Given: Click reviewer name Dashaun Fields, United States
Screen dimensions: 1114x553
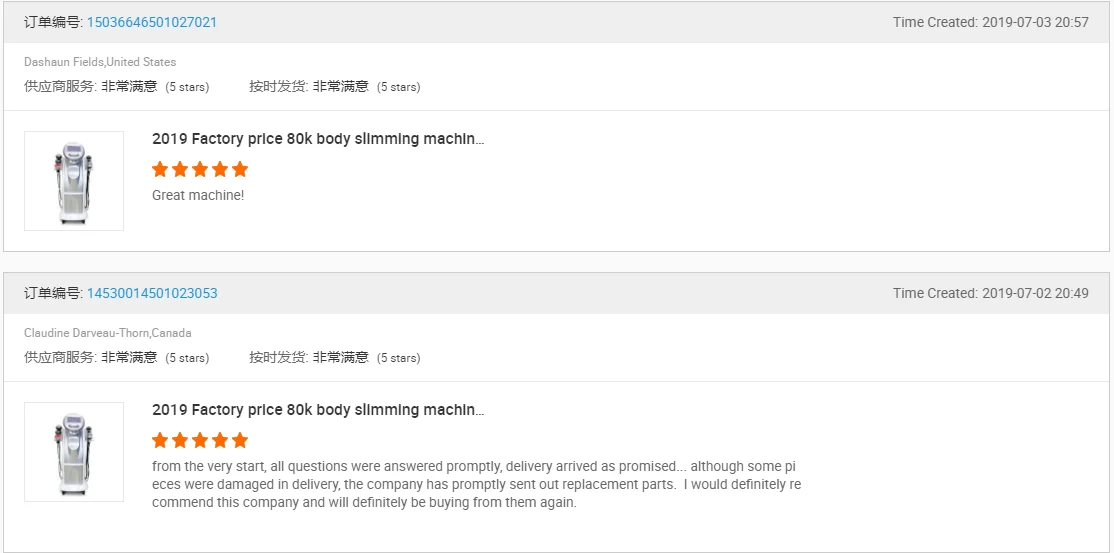Looking at the screenshot, I should click(100, 62).
